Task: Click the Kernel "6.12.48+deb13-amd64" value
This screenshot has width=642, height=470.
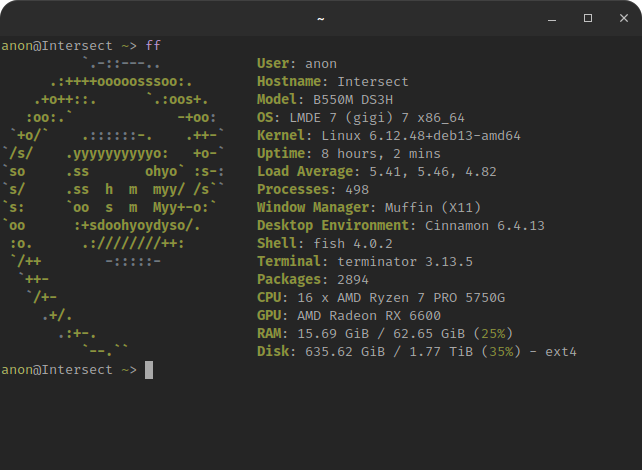Action: point(445,136)
